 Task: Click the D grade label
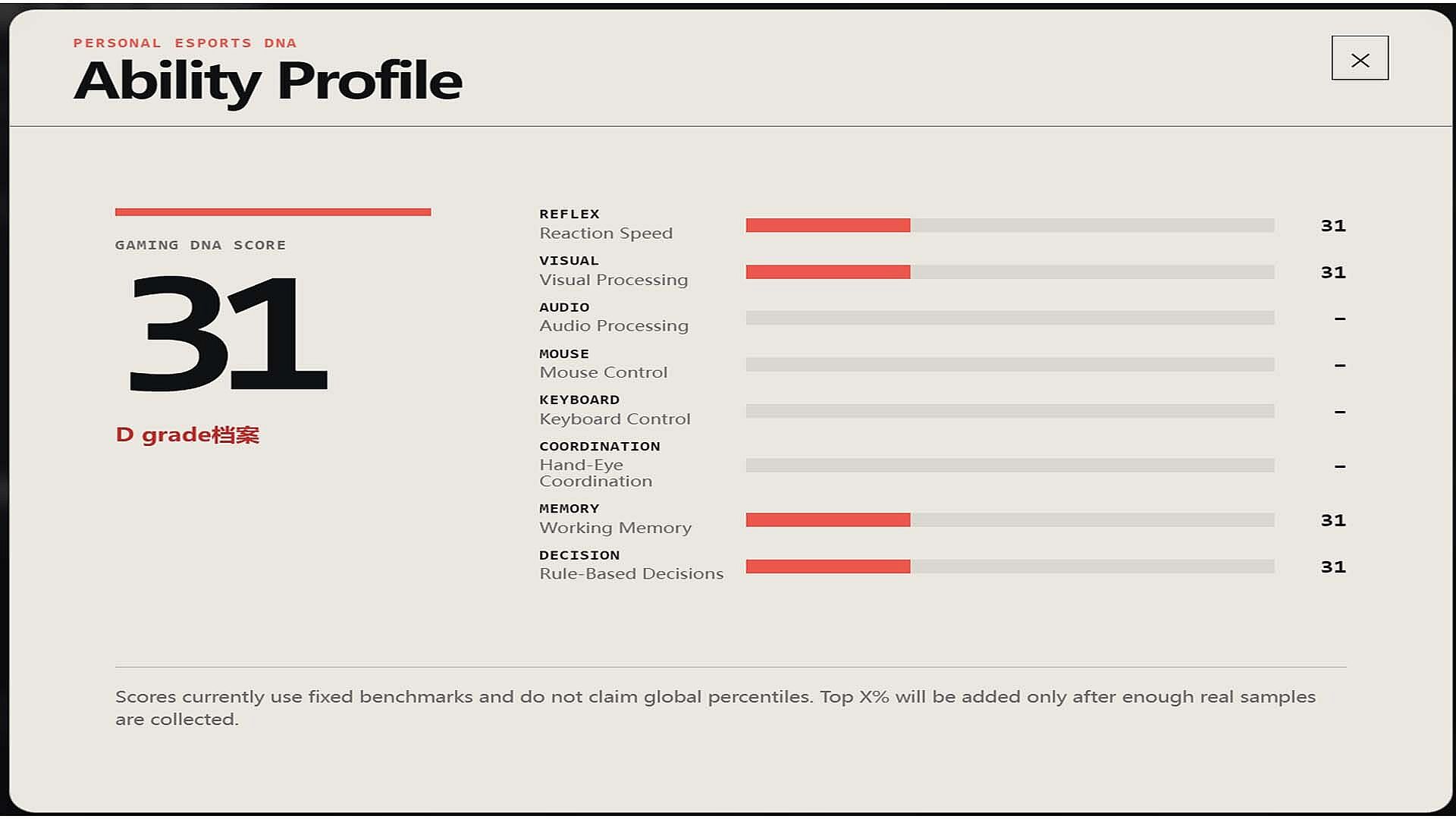pos(187,435)
